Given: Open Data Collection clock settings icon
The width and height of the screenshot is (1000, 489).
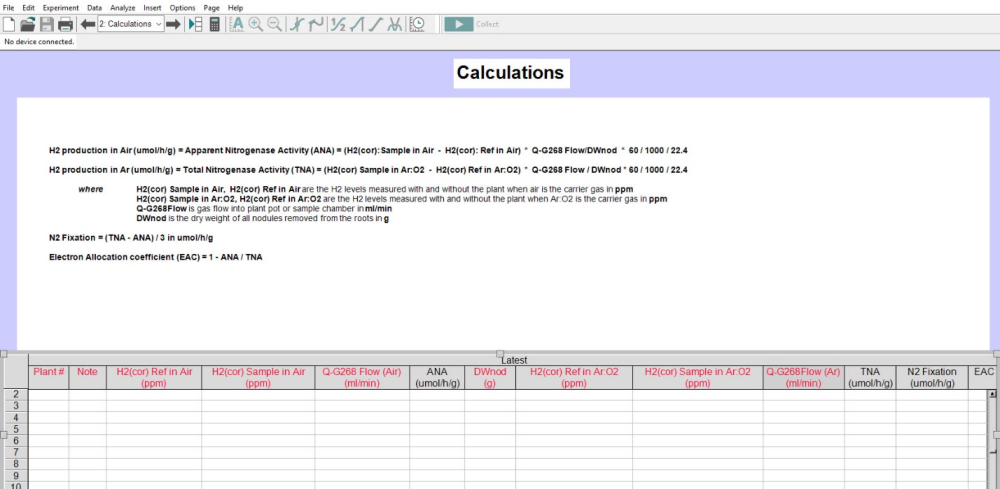Looking at the screenshot, I should [x=417, y=24].
